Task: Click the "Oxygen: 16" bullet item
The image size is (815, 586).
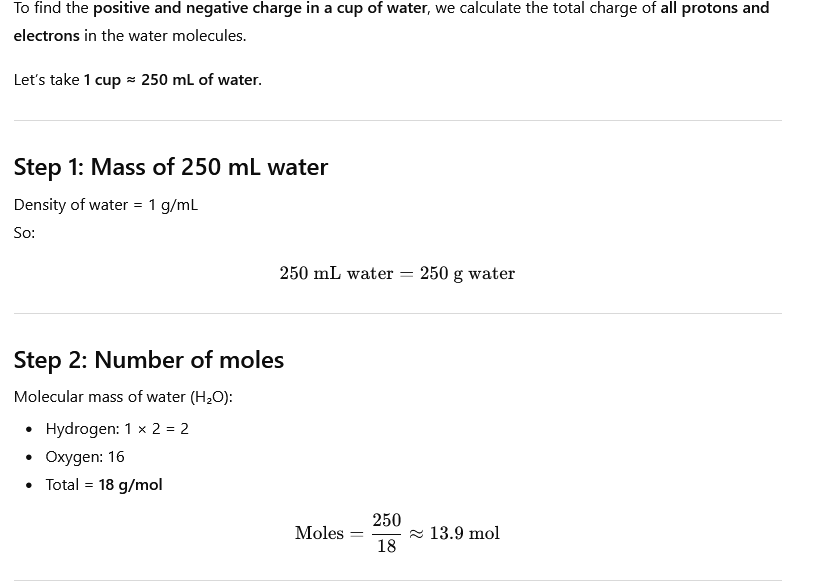Action: coord(85,457)
